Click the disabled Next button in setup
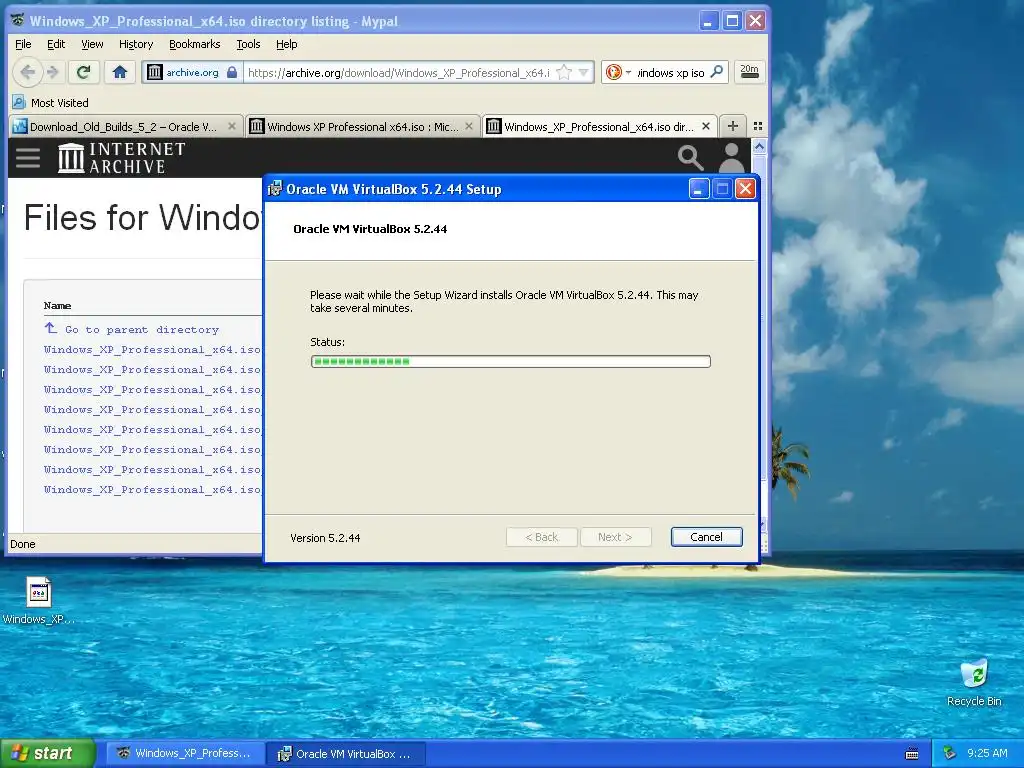The width and height of the screenshot is (1024, 768). [x=615, y=537]
